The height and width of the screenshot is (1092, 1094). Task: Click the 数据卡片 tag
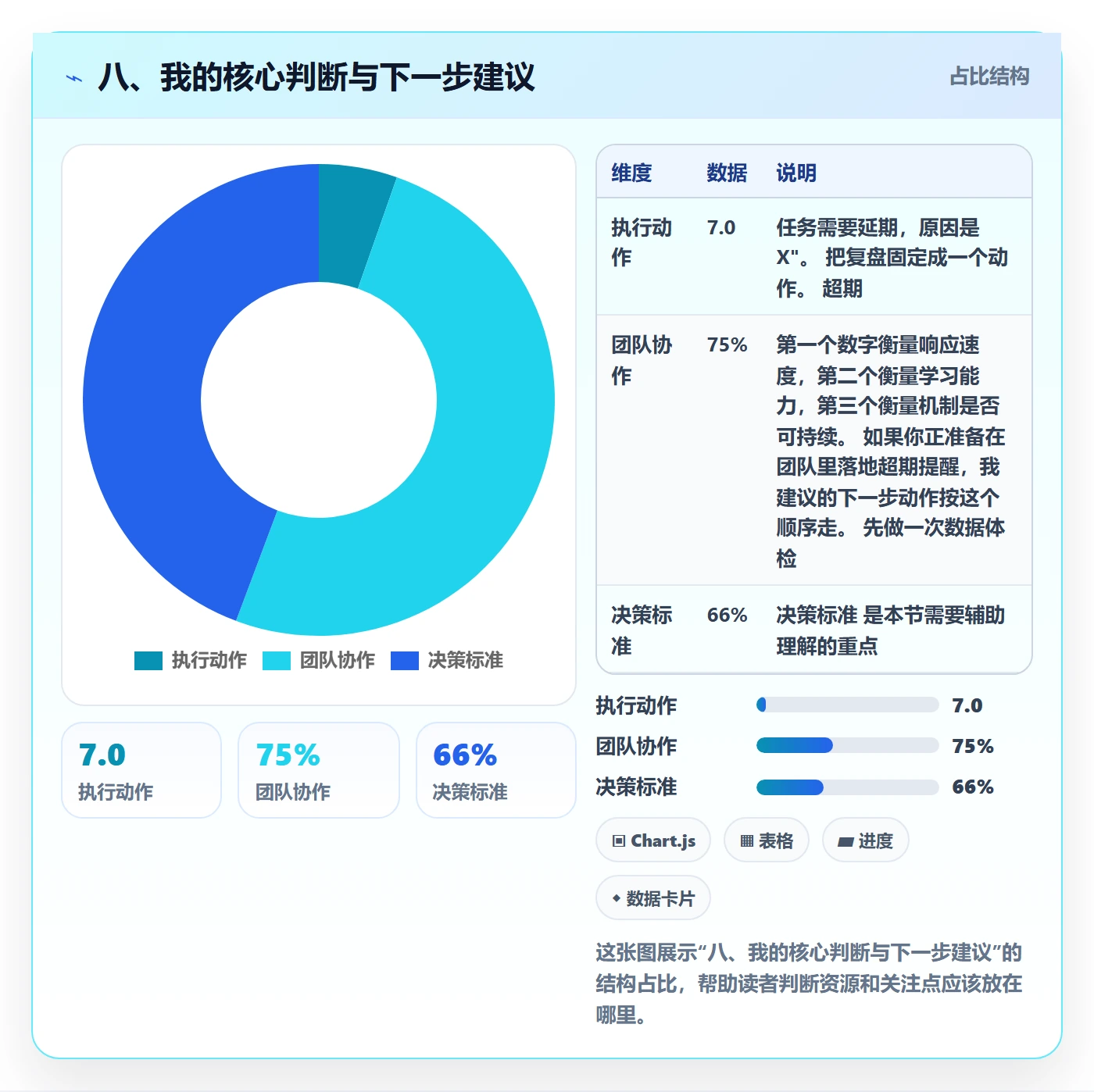point(653,898)
